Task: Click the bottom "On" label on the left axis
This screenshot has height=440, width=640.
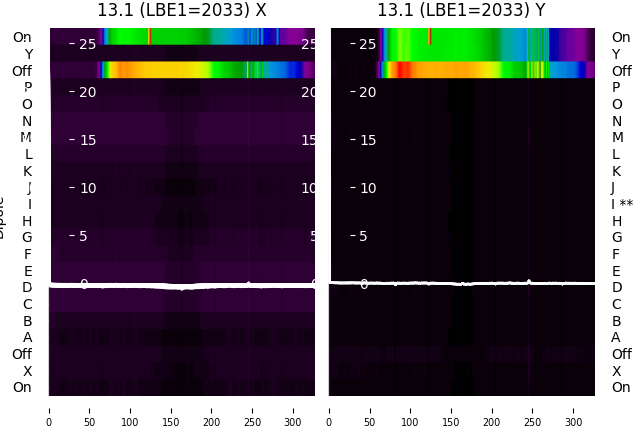Action: click(22, 387)
